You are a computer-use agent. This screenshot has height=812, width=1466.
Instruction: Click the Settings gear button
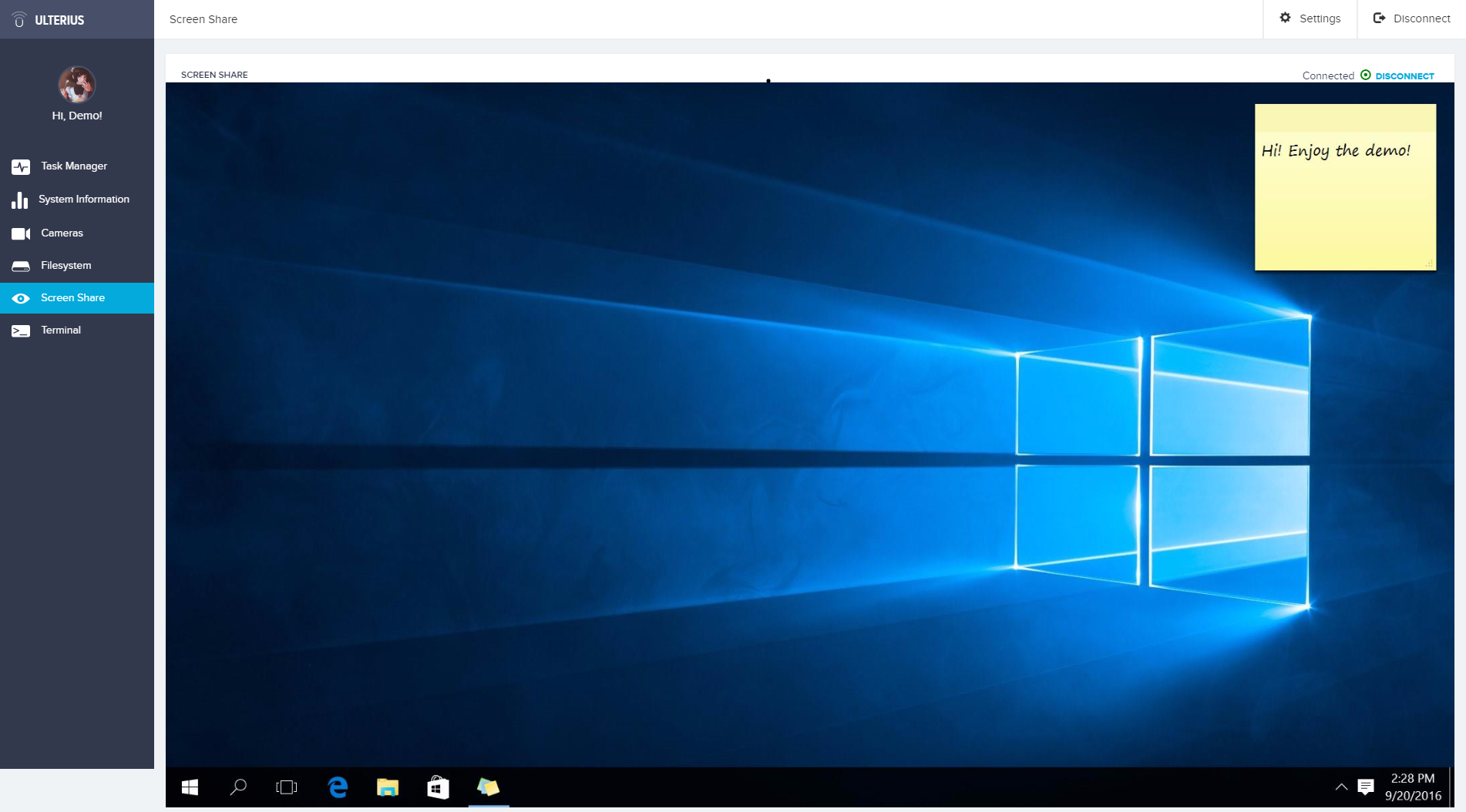(x=1310, y=18)
